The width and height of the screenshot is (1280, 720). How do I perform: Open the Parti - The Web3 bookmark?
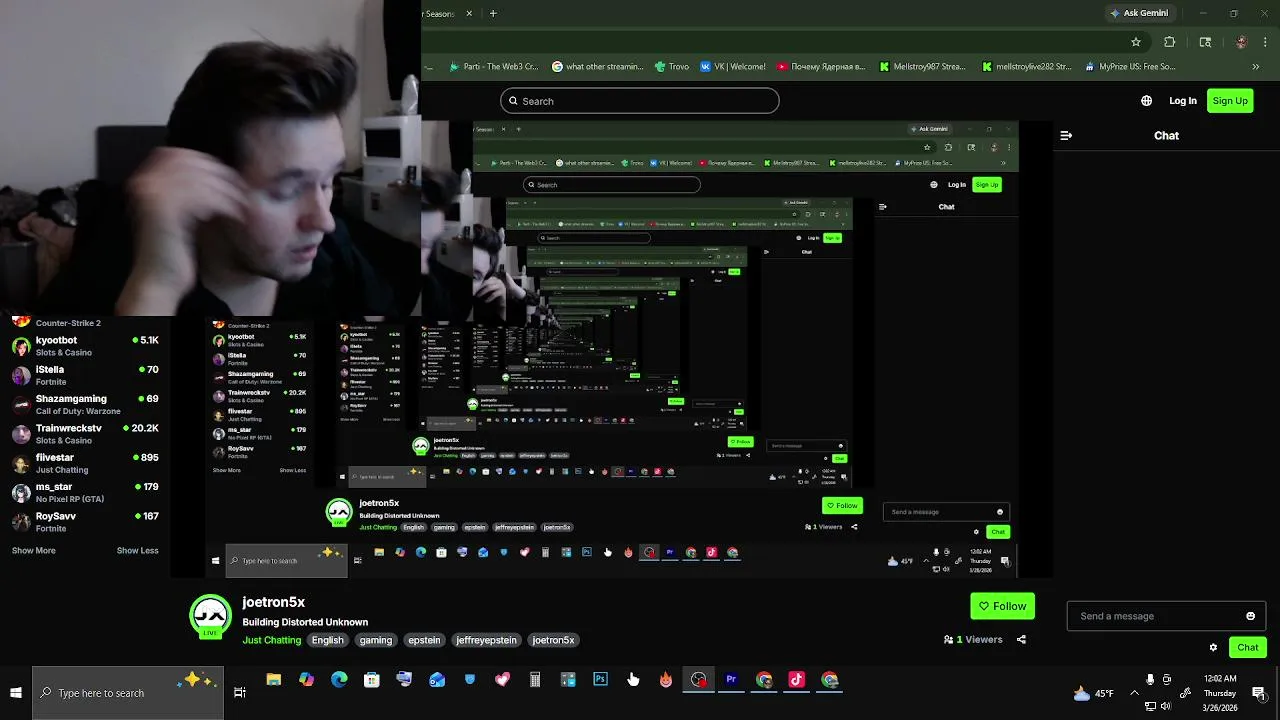[493, 67]
